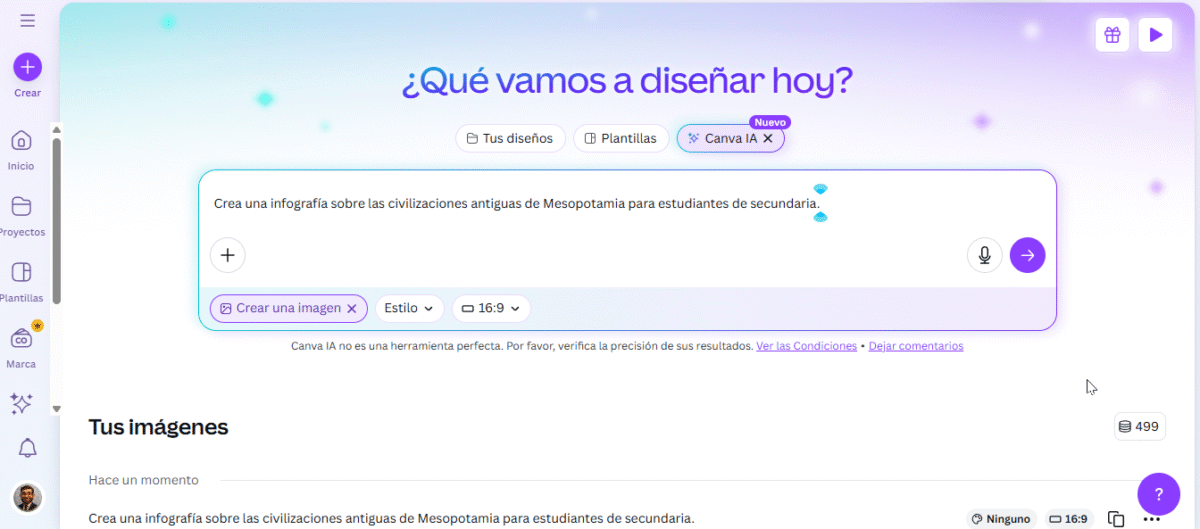Click the purple Crear plus button
Viewport: 1200px width, 529px height.
click(x=27, y=67)
